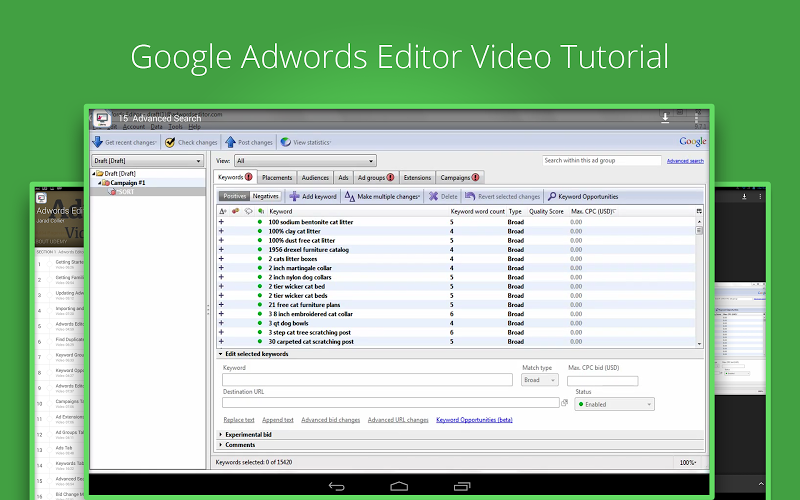Collapse the Edit selected keywords section

tap(221, 354)
